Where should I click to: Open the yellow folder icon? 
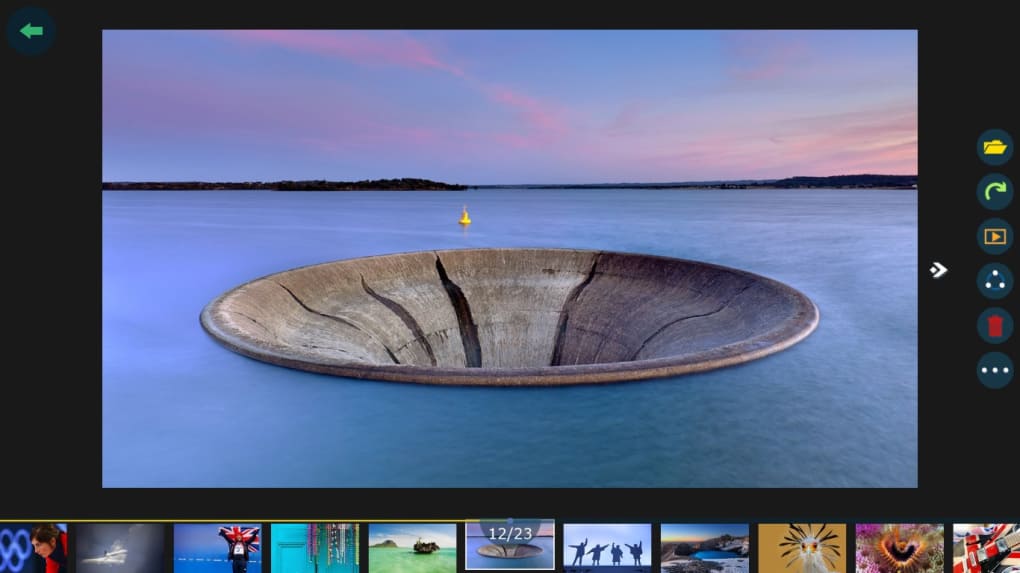[995, 147]
